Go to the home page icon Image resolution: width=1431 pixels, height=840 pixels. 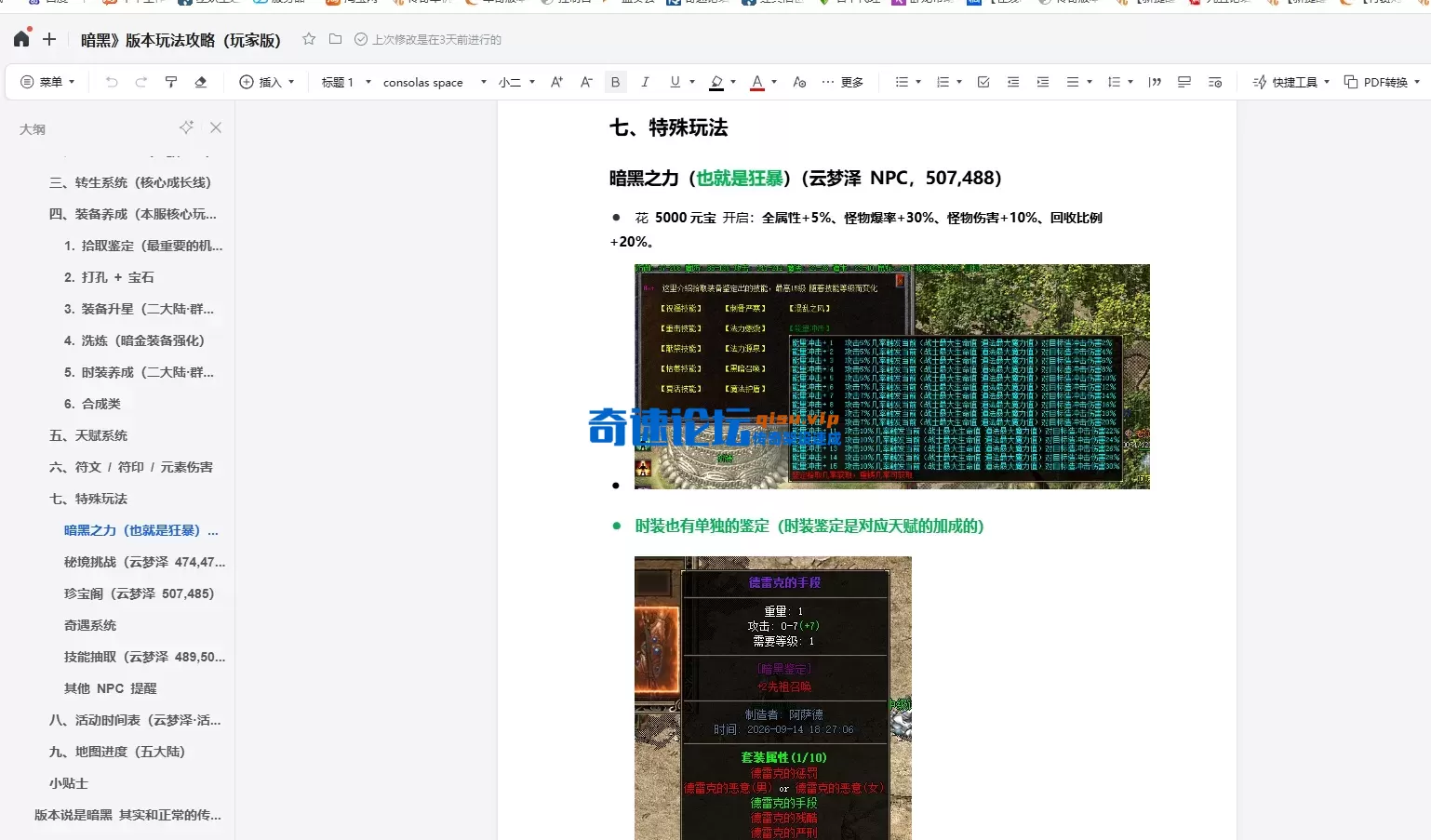point(21,39)
